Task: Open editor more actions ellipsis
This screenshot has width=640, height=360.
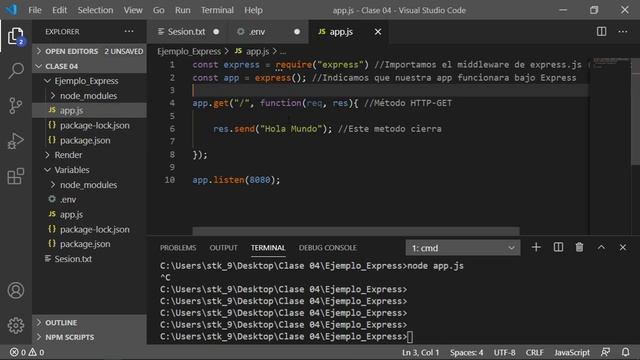Action: tap(623, 31)
